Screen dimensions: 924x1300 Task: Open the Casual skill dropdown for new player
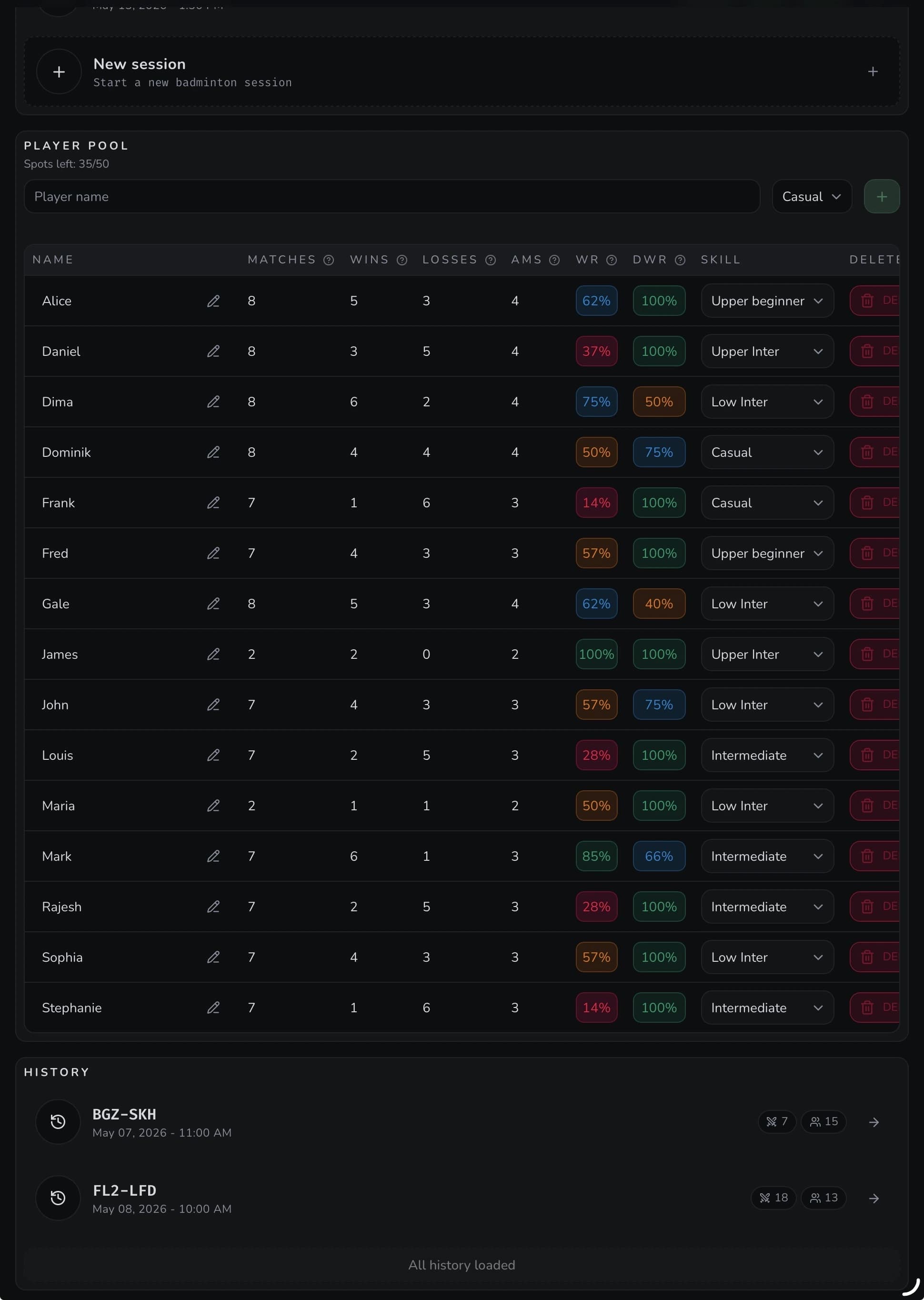tap(811, 197)
